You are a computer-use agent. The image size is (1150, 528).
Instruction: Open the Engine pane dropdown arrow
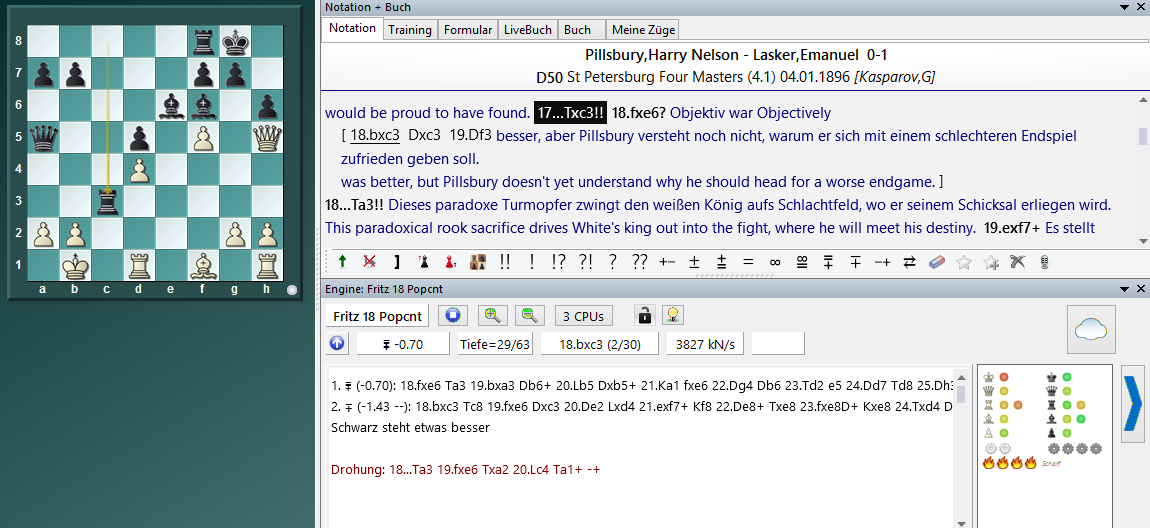point(1125,289)
